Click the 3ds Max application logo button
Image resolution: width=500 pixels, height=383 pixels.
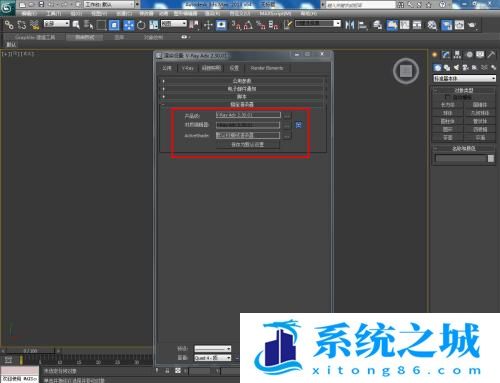[x=7, y=7]
